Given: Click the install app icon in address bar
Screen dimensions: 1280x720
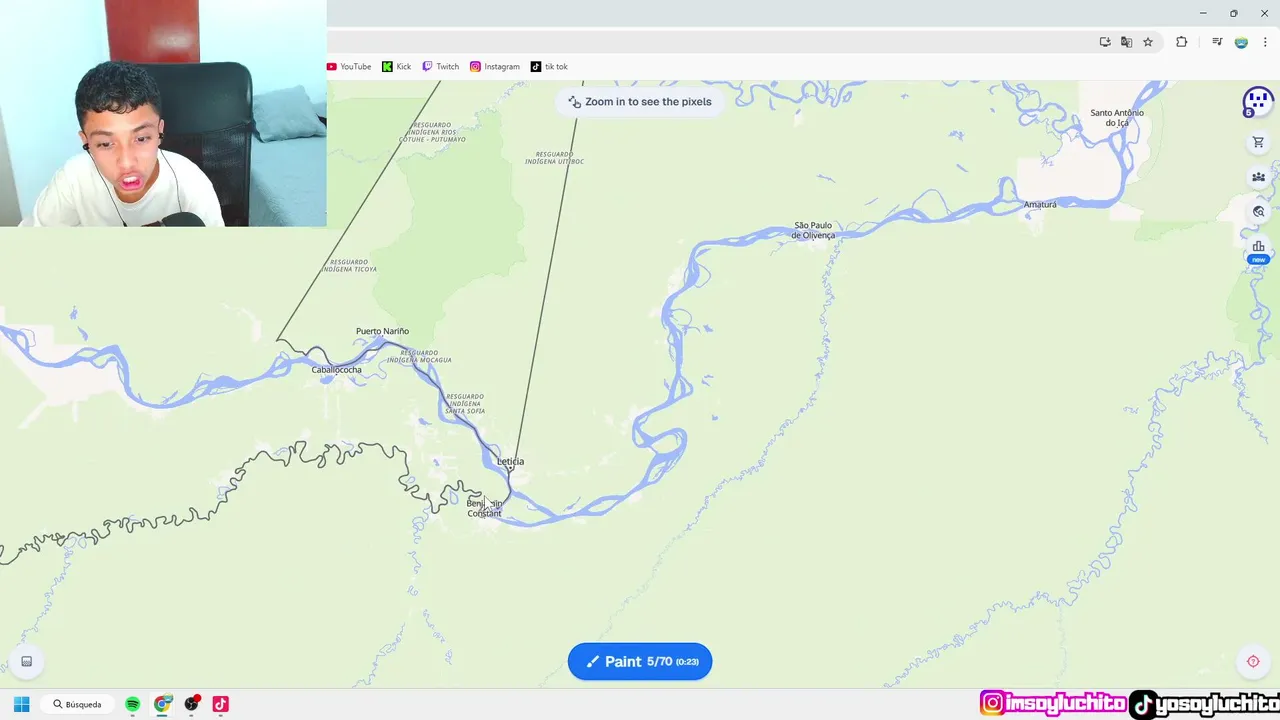Looking at the screenshot, I should [1105, 42].
